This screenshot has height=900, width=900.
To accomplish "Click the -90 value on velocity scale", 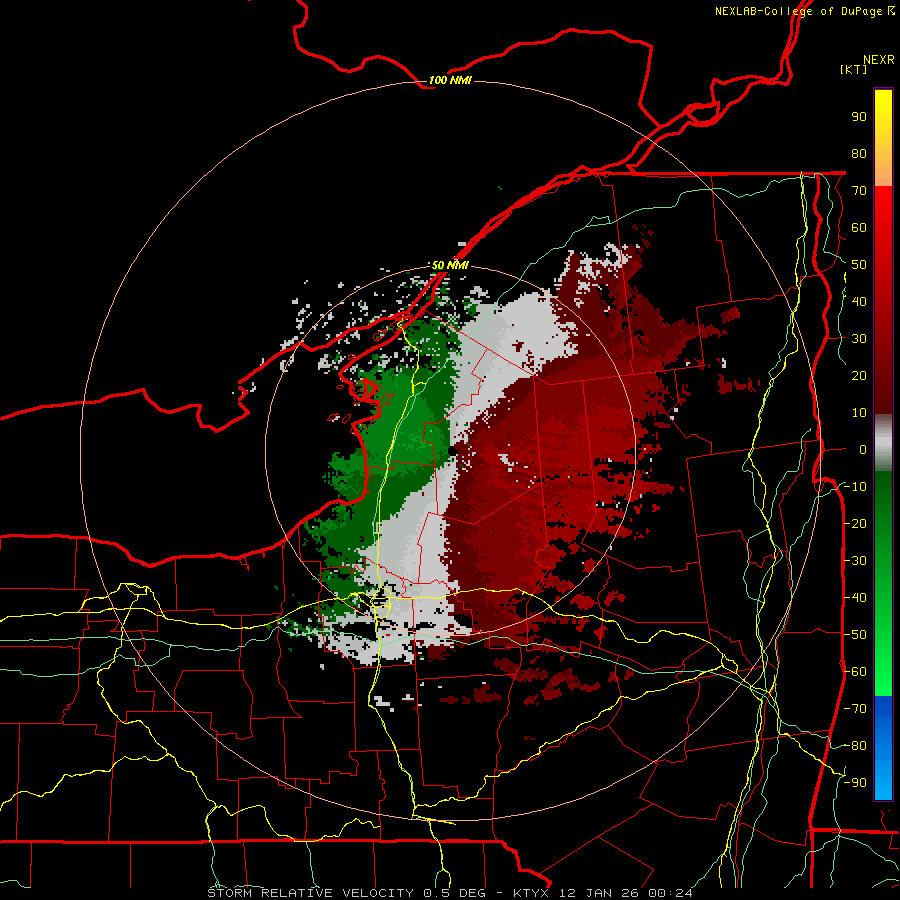I will click(x=855, y=783).
